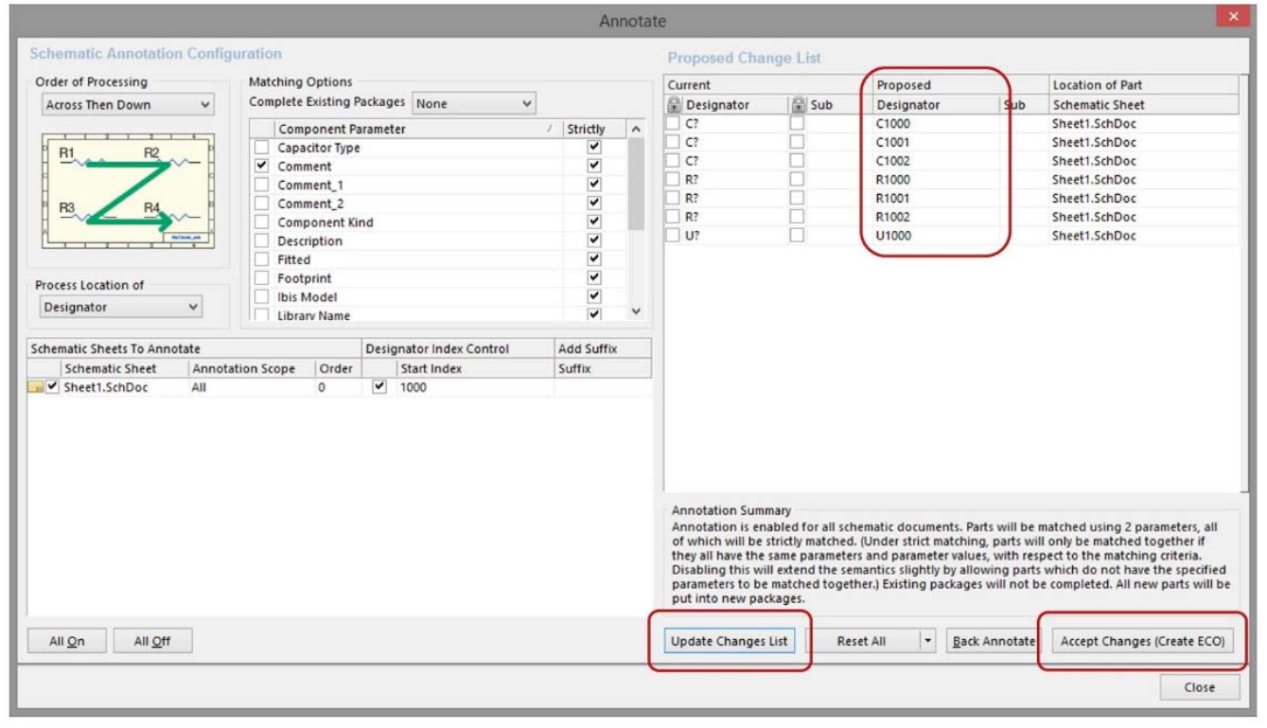Click the Order value 0 cell

[x=337, y=388]
